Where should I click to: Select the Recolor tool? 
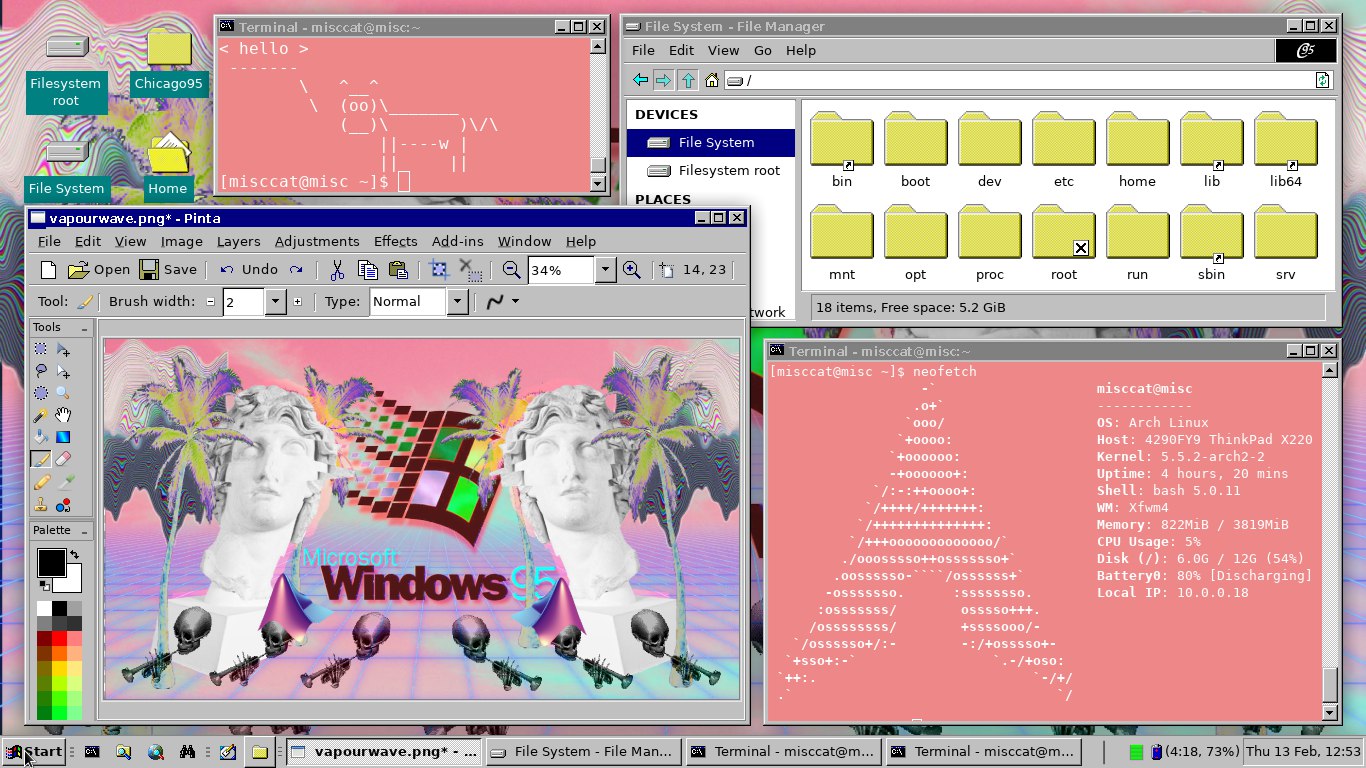63,504
